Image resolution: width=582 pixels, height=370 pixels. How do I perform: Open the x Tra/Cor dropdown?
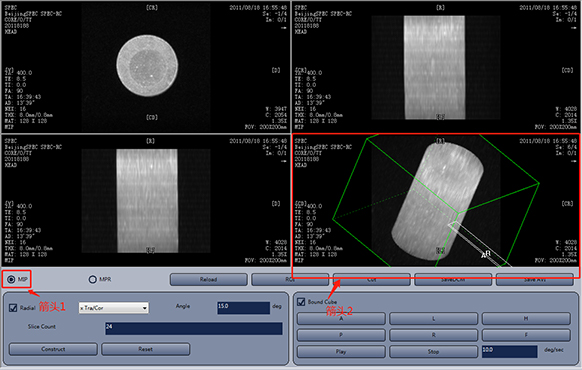(114, 308)
